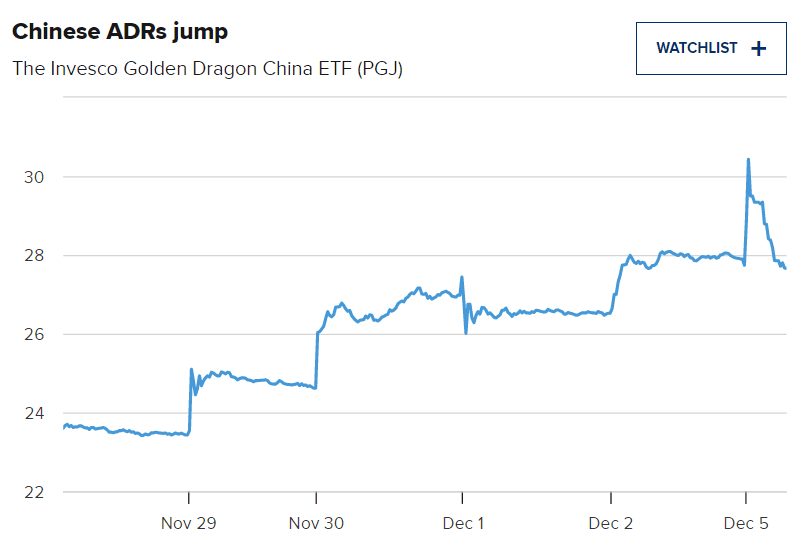The width and height of the screenshot is (802, 542).
Task: Select the Nov 30 date label
Action: 316,523
